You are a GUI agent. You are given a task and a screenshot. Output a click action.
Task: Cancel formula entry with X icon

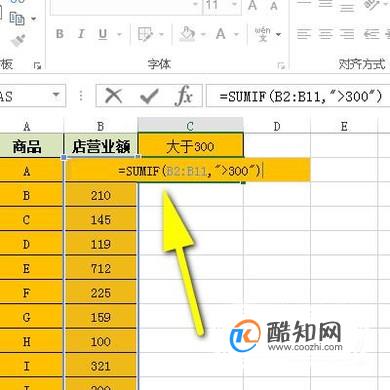[x=114, y=96]
